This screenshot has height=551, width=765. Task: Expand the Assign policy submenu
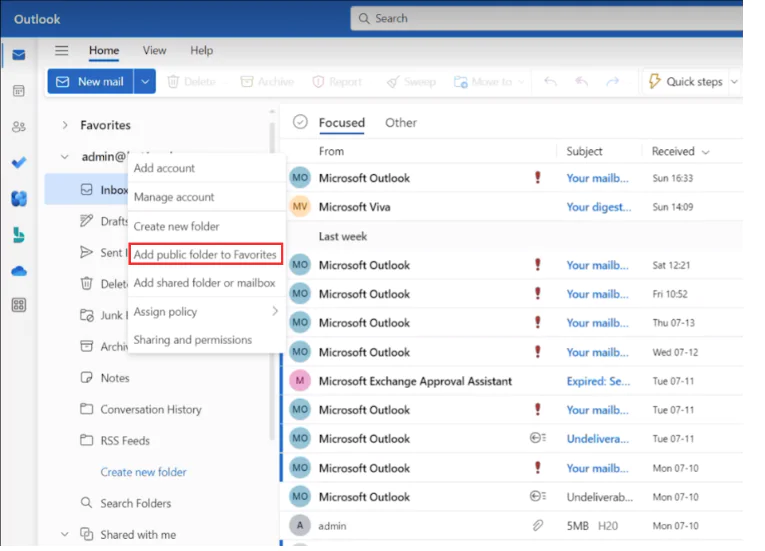(x=275, y=311)
